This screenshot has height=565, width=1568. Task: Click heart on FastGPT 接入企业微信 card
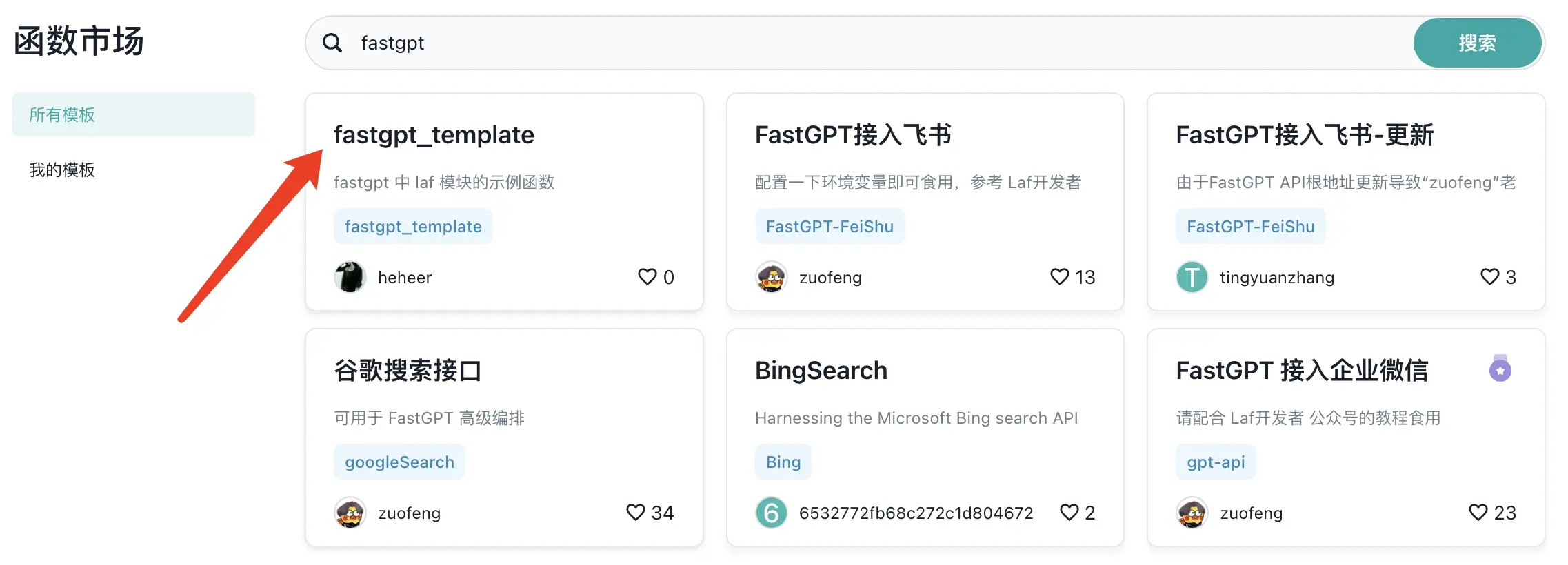pyautogui.click(x=1478, y=513)
